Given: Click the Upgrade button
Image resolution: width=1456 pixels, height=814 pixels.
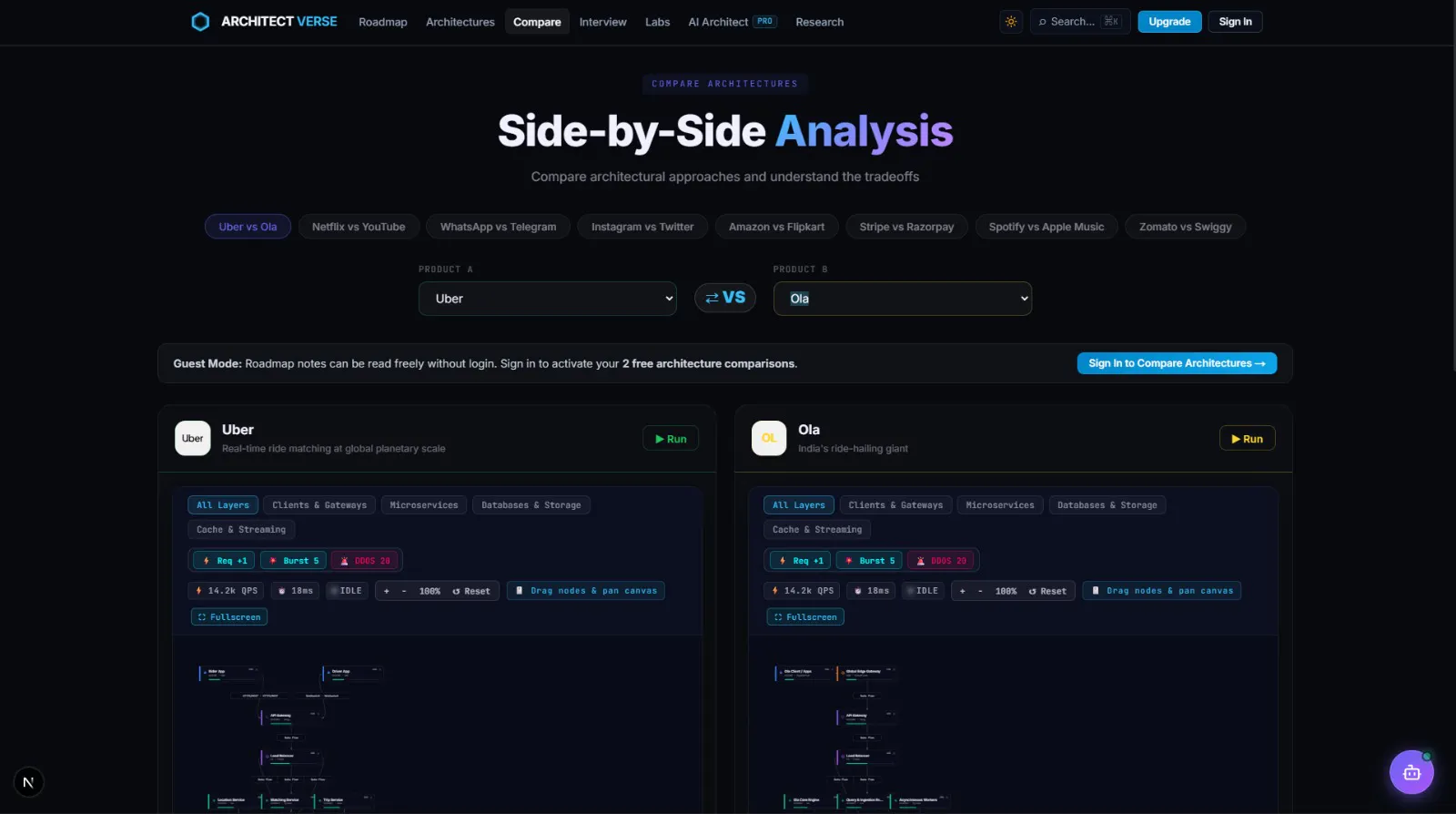Looking at the screenshot, I should [1169, 22].
